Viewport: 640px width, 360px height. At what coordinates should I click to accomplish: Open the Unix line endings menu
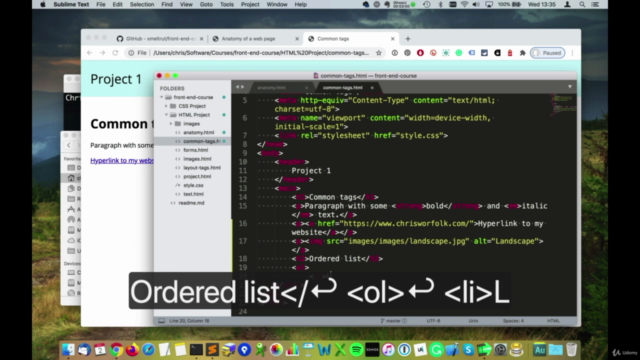tap(473, 321)
